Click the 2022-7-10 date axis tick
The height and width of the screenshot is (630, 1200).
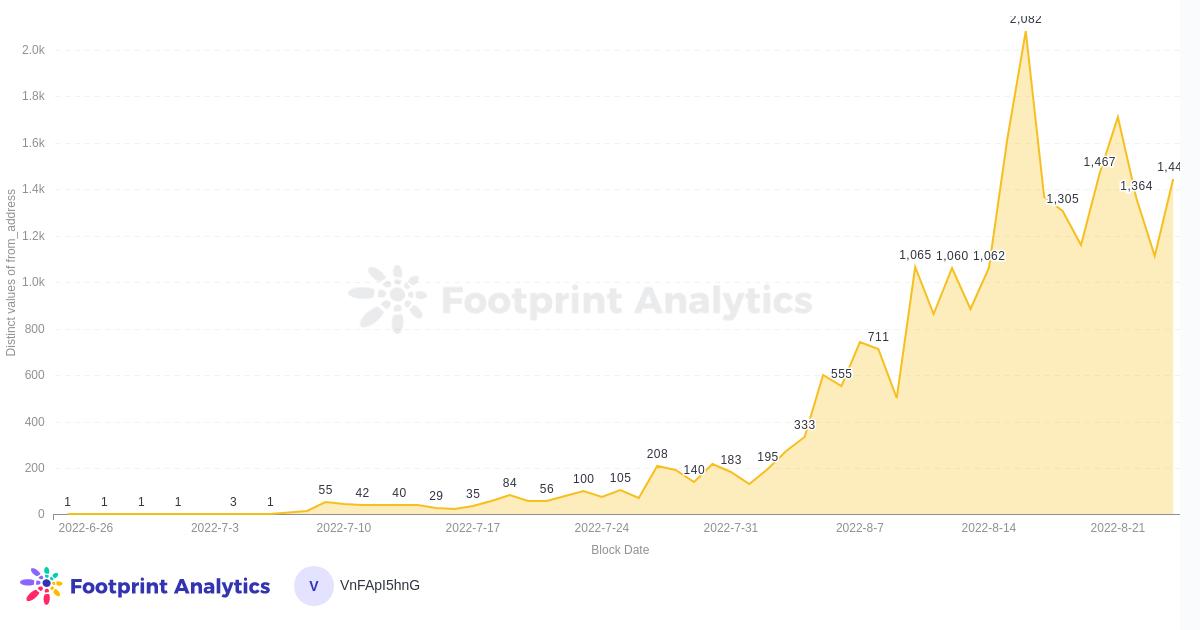pyautogui.click(x=343, y=528)
